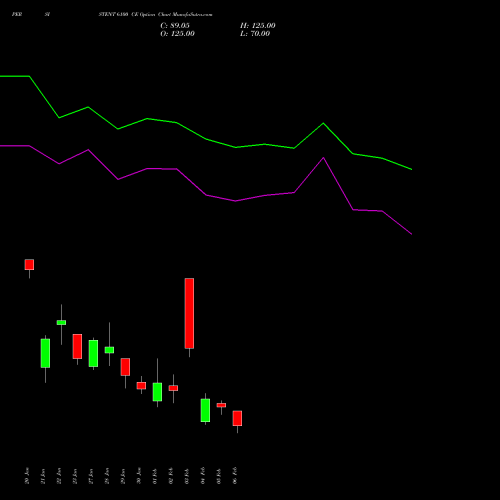Select the 03 Feb date label
The height and width of the screenshot is (500, 500).
[187, 476]
